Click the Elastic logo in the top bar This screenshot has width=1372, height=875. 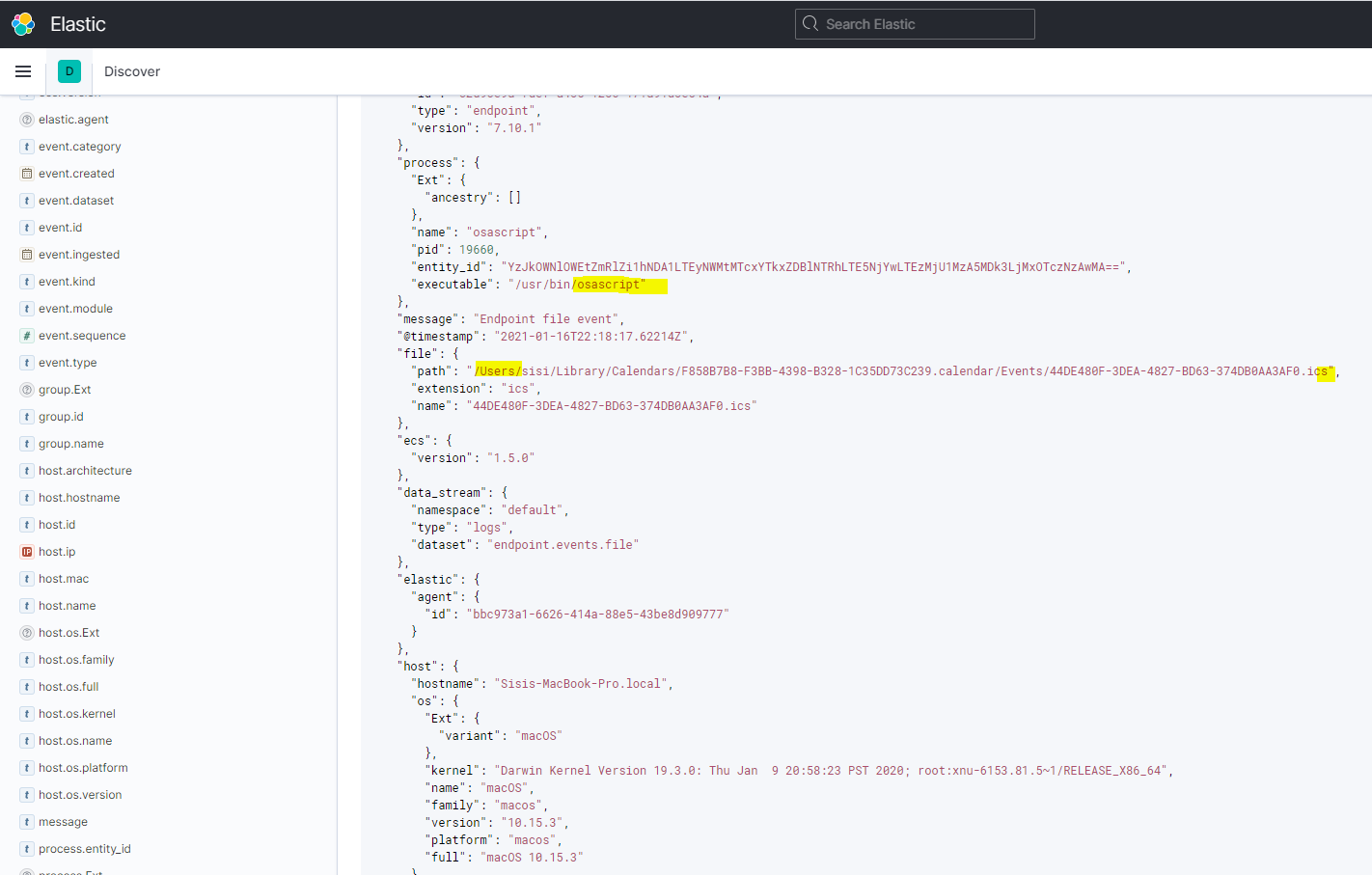[21, 23]
